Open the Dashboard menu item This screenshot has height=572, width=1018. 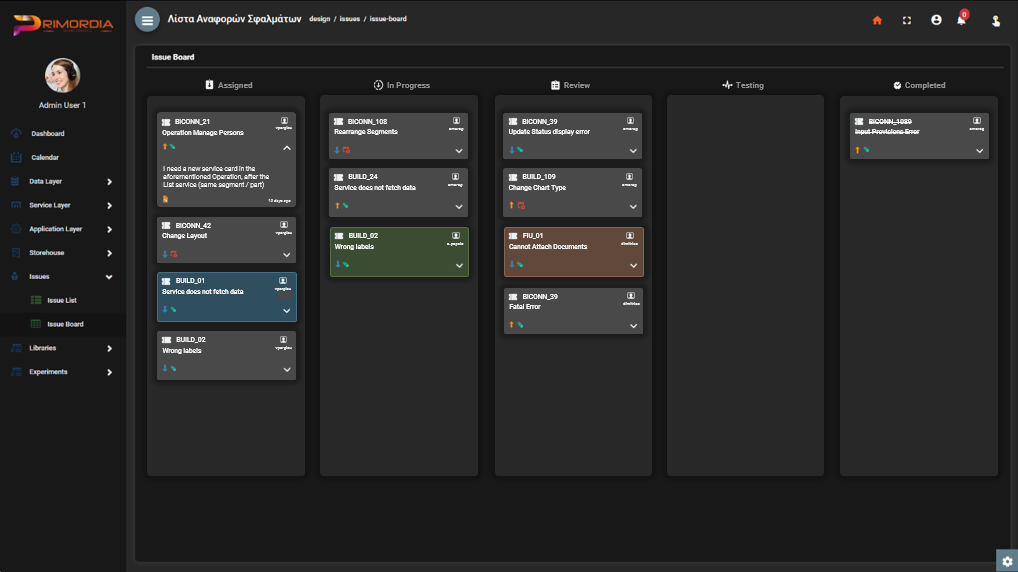[x=47, y=133]
